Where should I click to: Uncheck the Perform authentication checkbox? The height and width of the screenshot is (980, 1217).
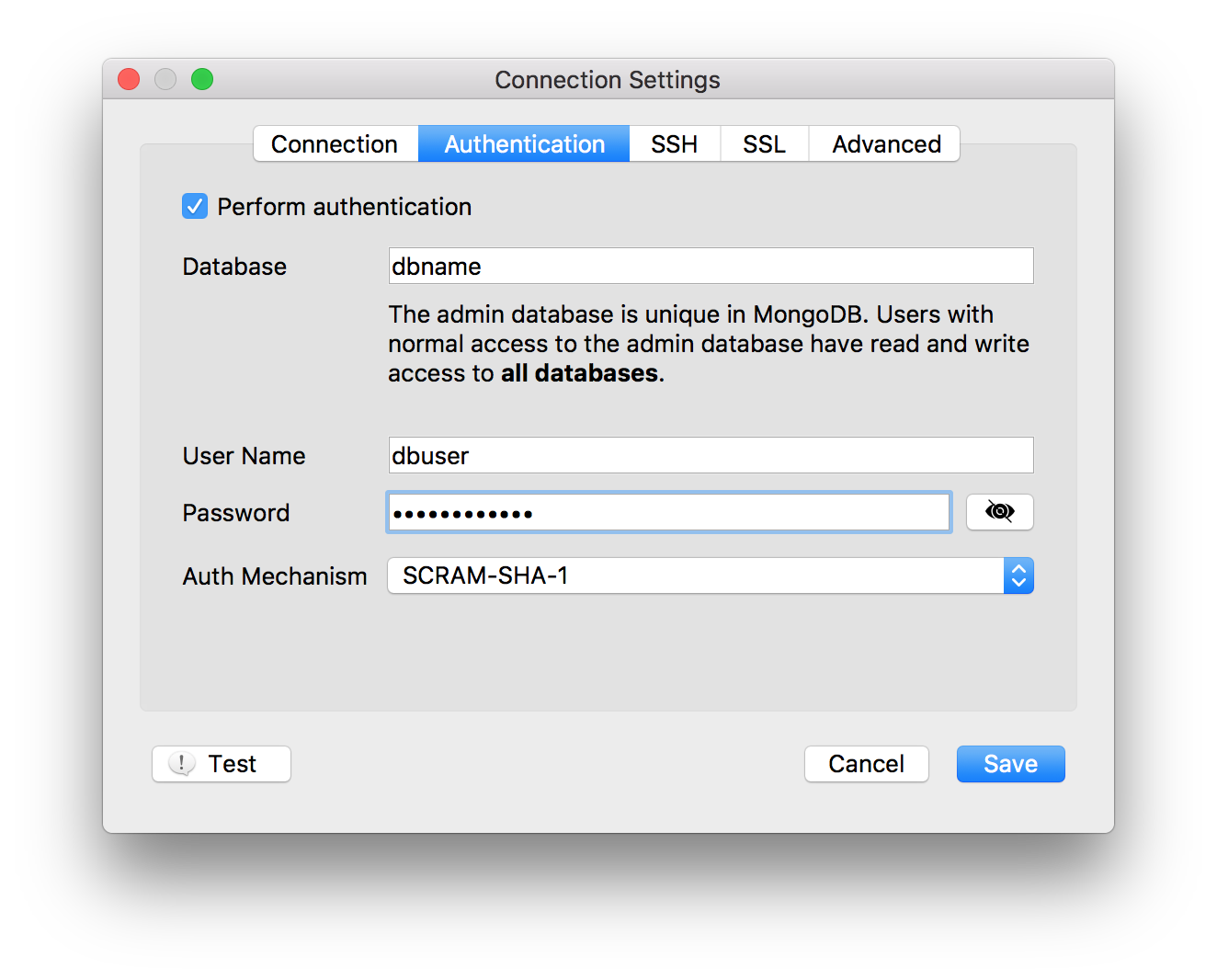[x=195, y=206]
